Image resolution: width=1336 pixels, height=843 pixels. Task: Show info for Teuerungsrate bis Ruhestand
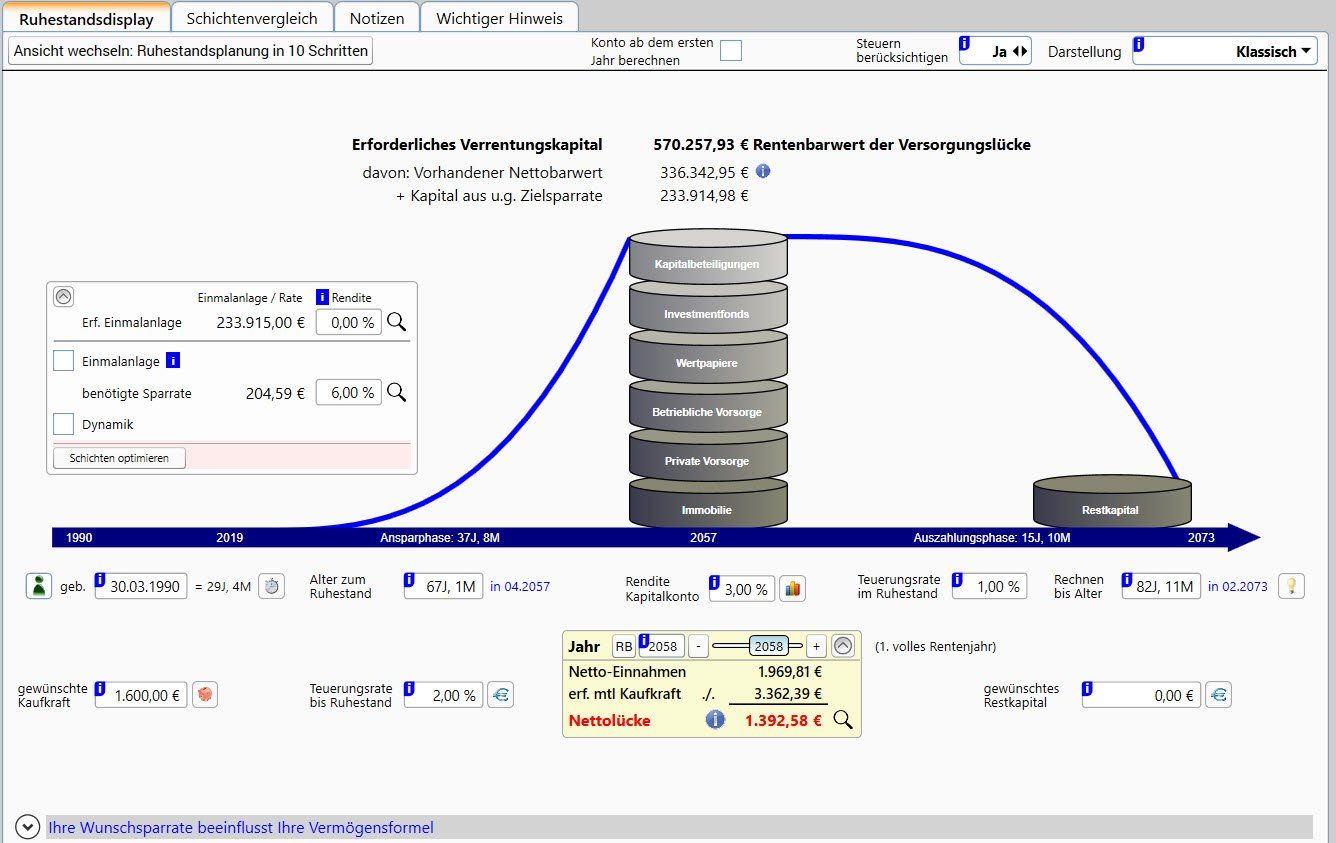click(x=409, y=688)
